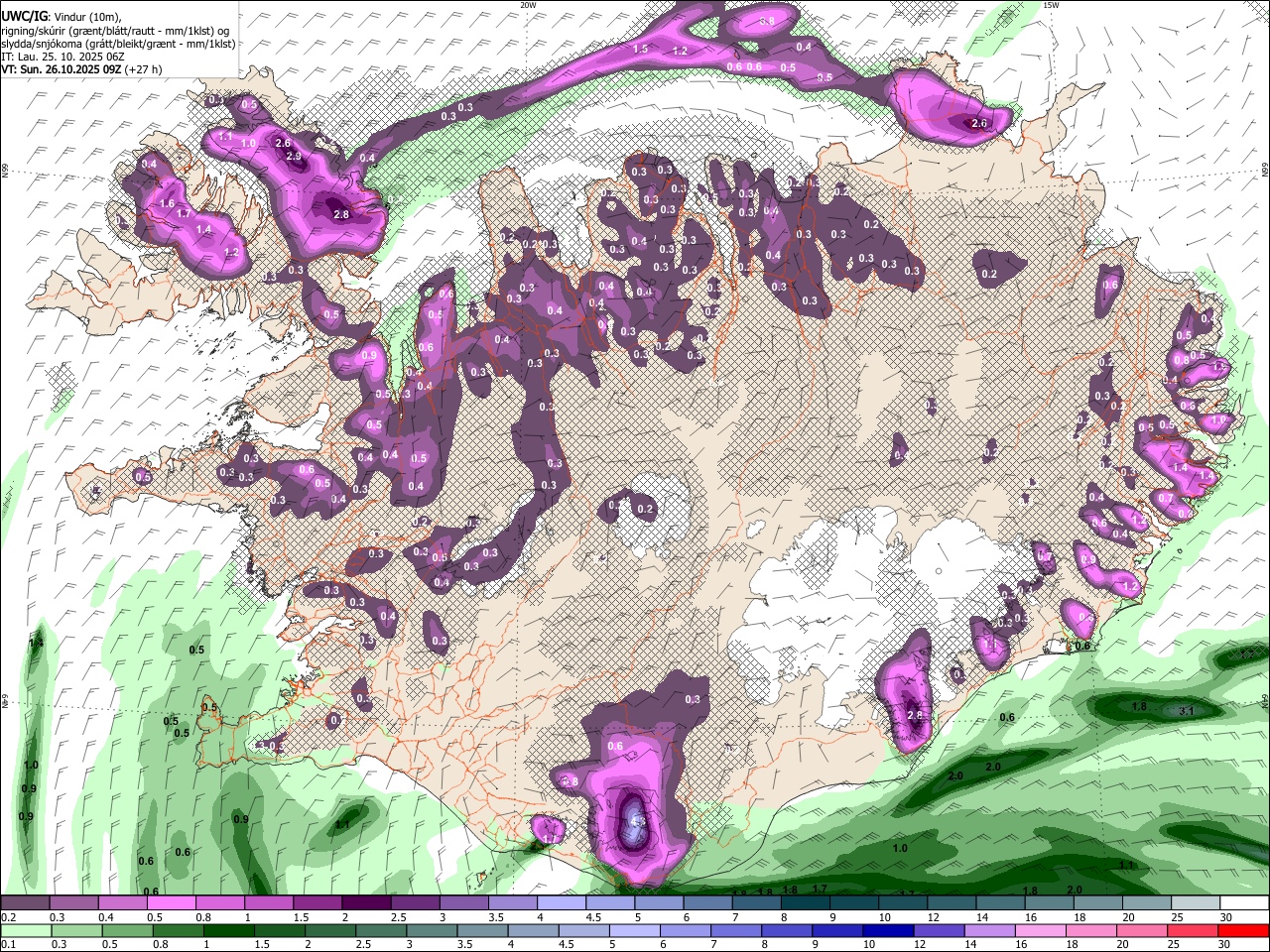Click the '0.2' label starting the top legend row
Viewport: 1270px width, 952px height.
(8, 917)
